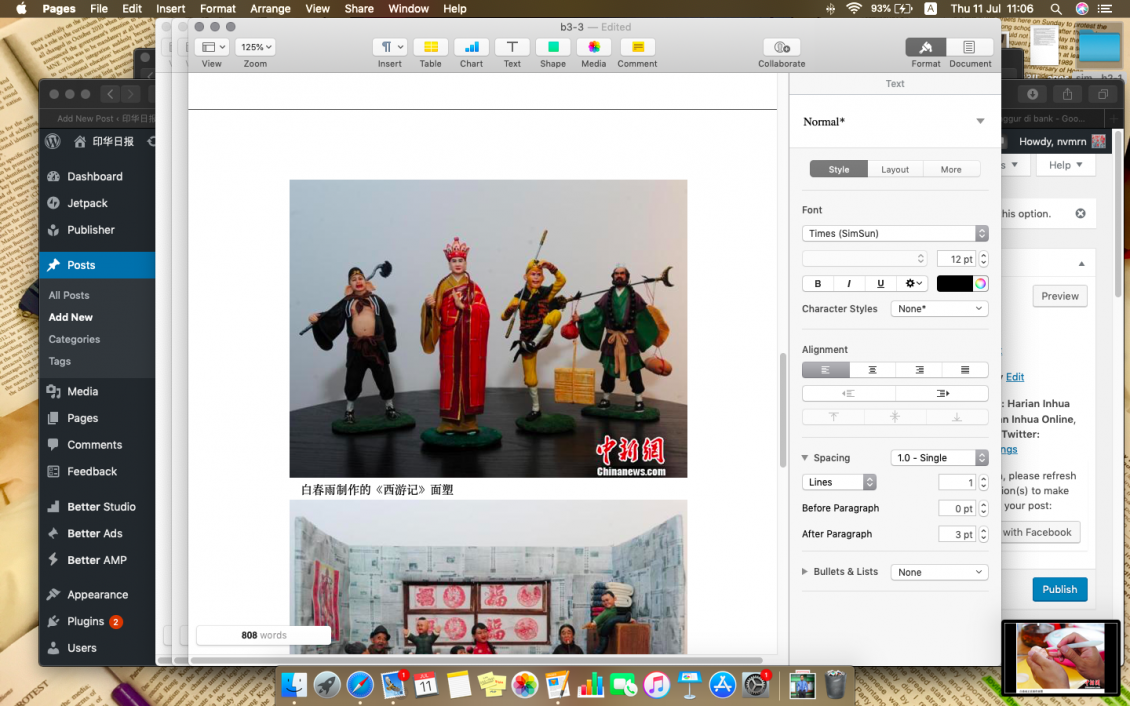Switch to the Layout tab
This screenshot has height=706, width=1130.
pyautogui.click(x=895, y=170)
